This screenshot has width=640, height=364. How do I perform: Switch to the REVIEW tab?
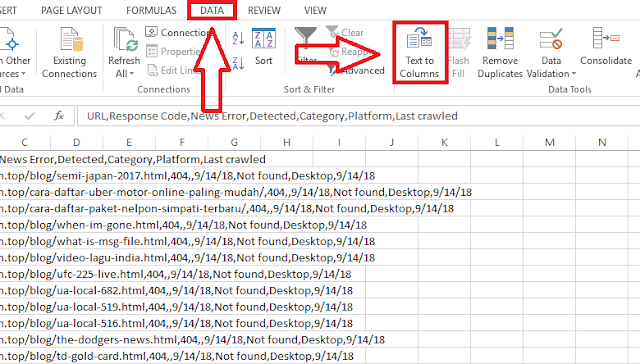click(x=264, y=10)
